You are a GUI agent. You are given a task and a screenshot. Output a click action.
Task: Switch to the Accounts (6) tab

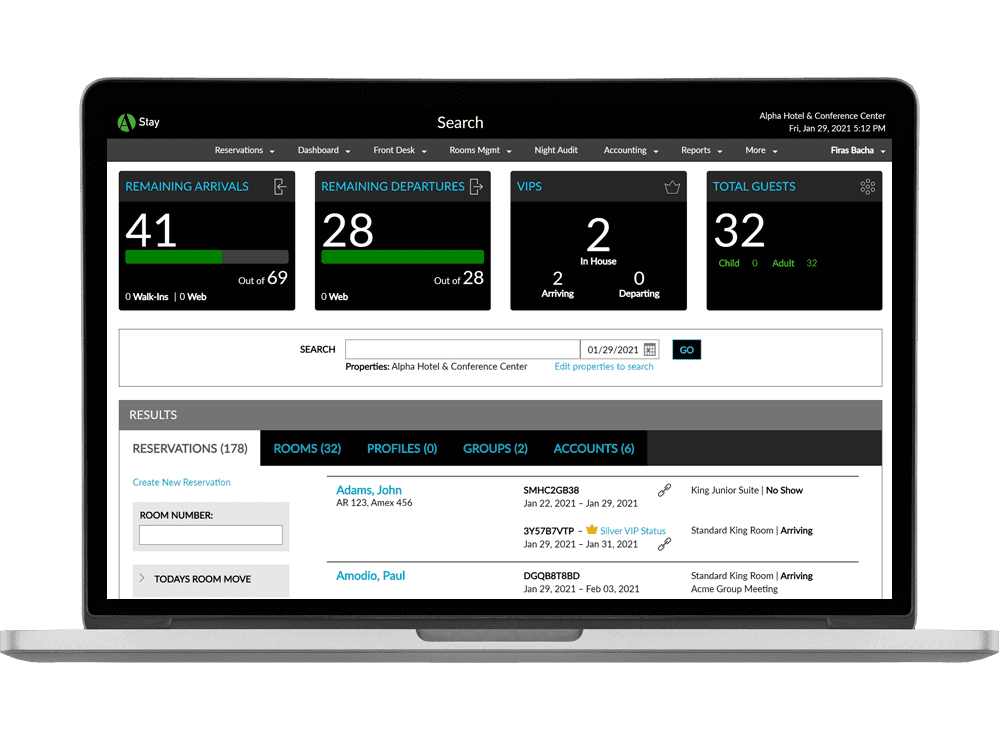click(594, 448)
